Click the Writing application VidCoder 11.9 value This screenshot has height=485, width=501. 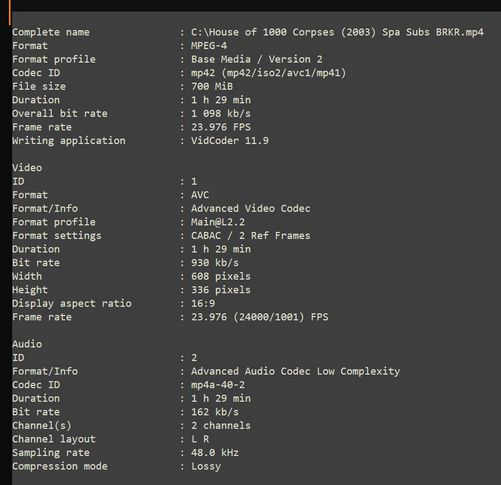click(x=230, y=141)
